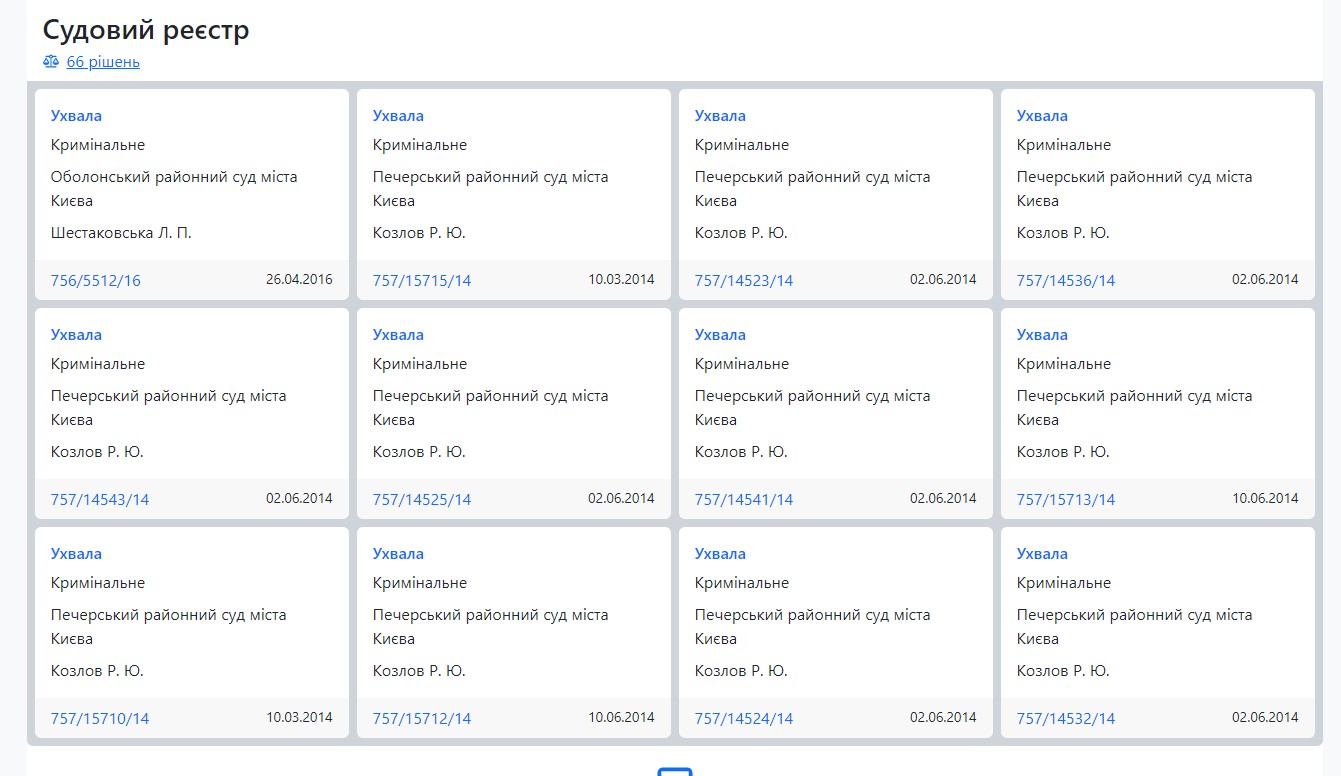Open Ухвала title in Шестаковська Л. П. card
The height and width of the screenshot is (776, 1341).
(76, 116)
